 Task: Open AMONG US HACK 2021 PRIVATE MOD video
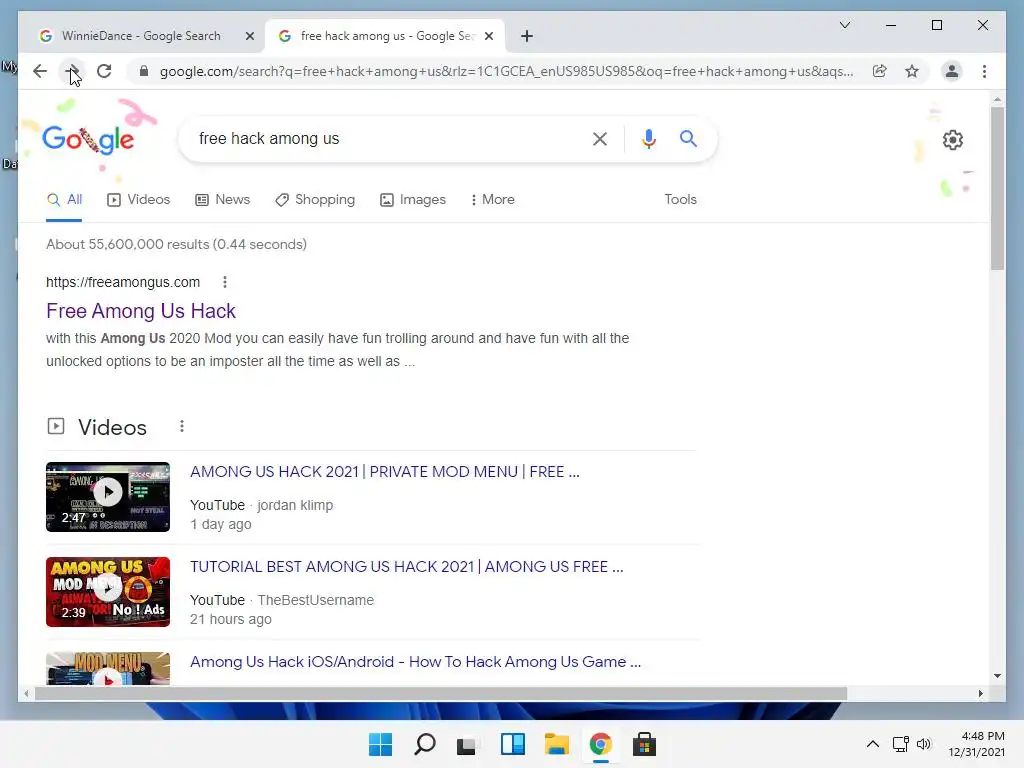(385, 472)
